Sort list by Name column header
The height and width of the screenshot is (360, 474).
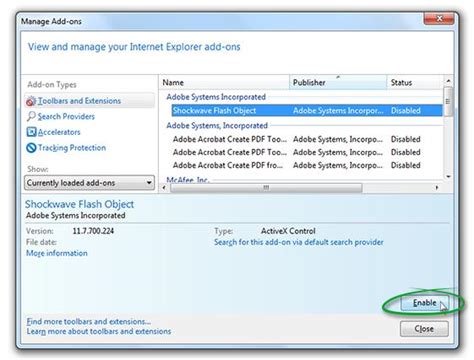(x=224, y=82)
